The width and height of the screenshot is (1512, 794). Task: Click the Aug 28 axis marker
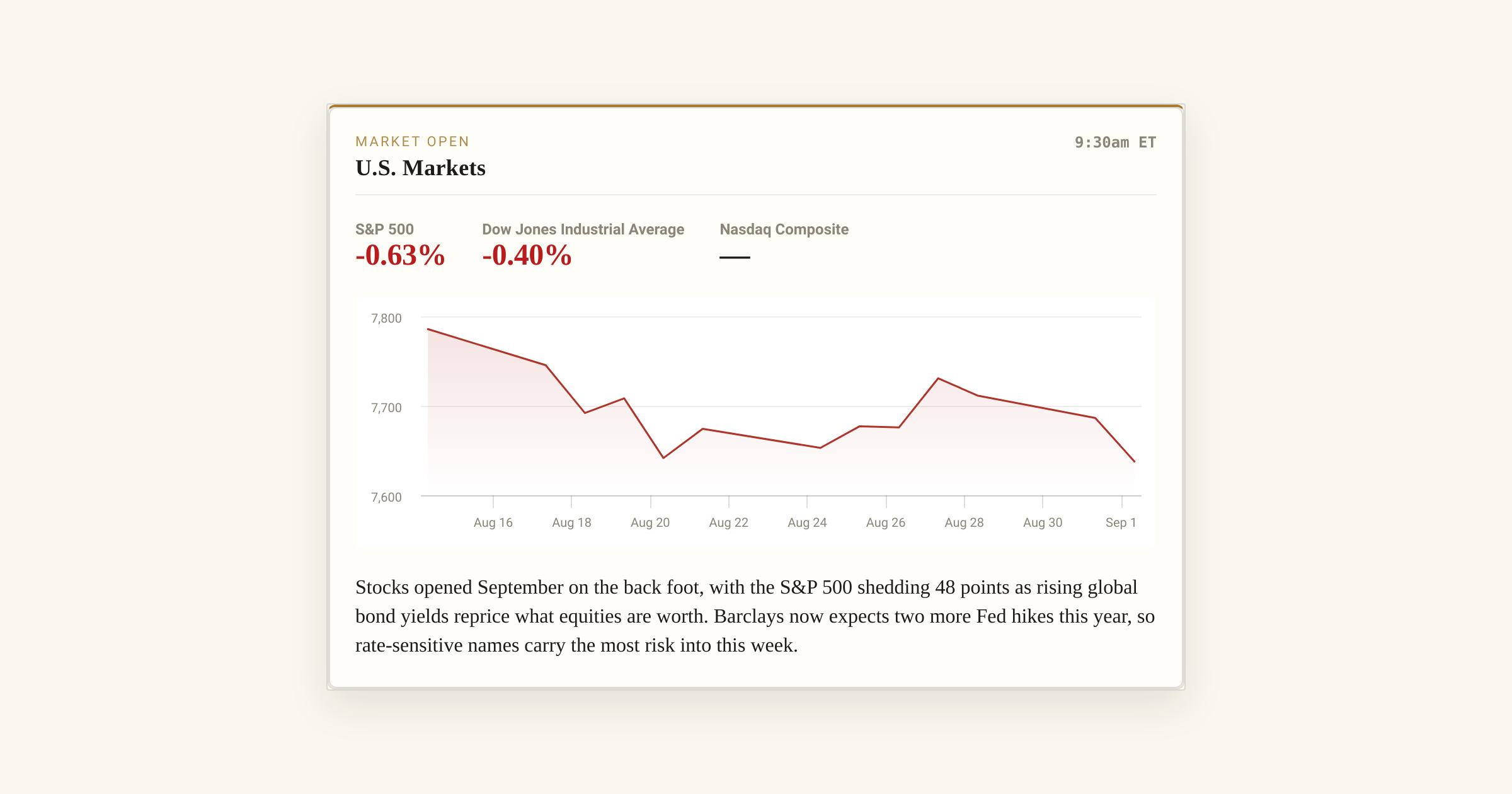[964, 522]
